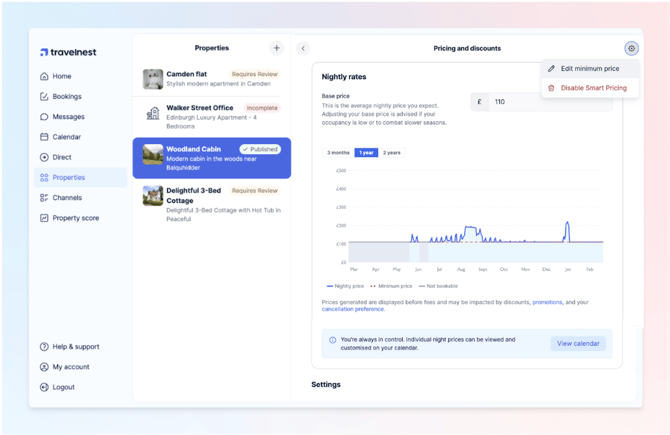
Task: Click the Home house icon
Action: pos(44,76)
